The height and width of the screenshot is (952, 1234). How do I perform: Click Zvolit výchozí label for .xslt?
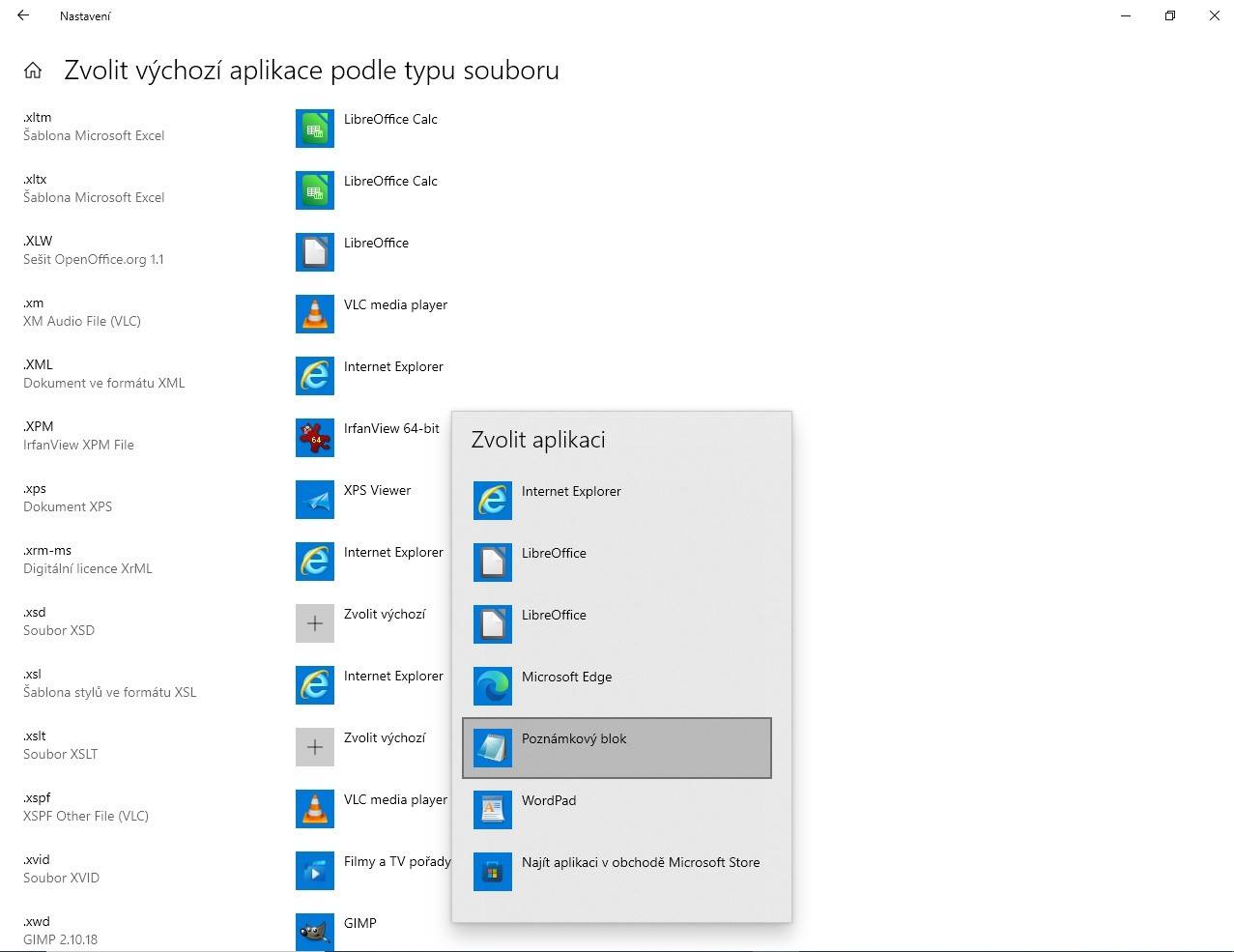(x=385, y=737)
